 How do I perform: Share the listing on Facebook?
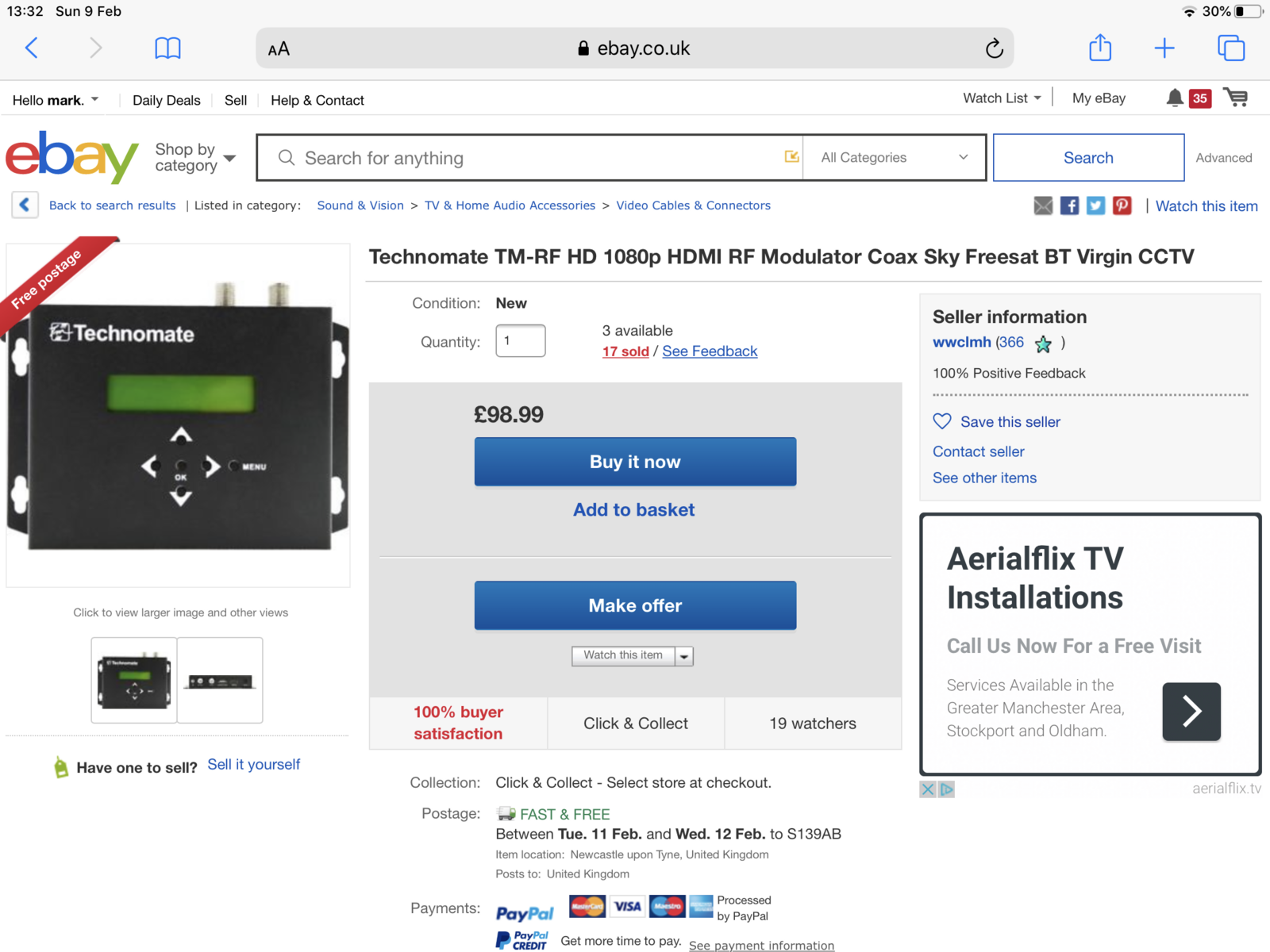coord(1069,205)
